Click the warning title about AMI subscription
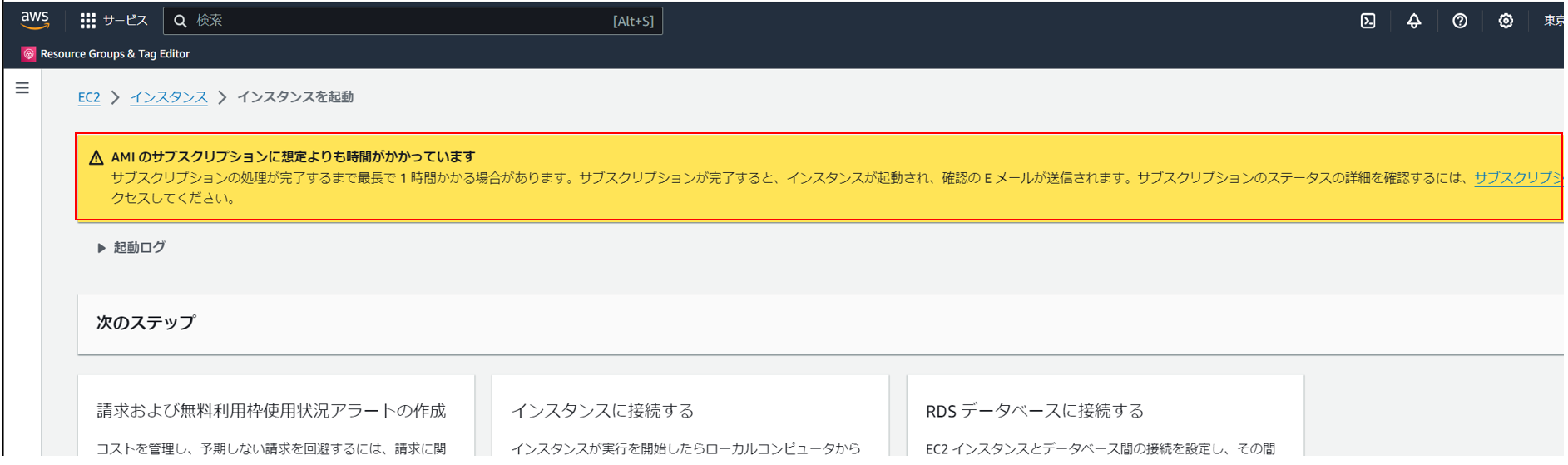Screen dimensions: 1568x465 (x=293, y=156)
